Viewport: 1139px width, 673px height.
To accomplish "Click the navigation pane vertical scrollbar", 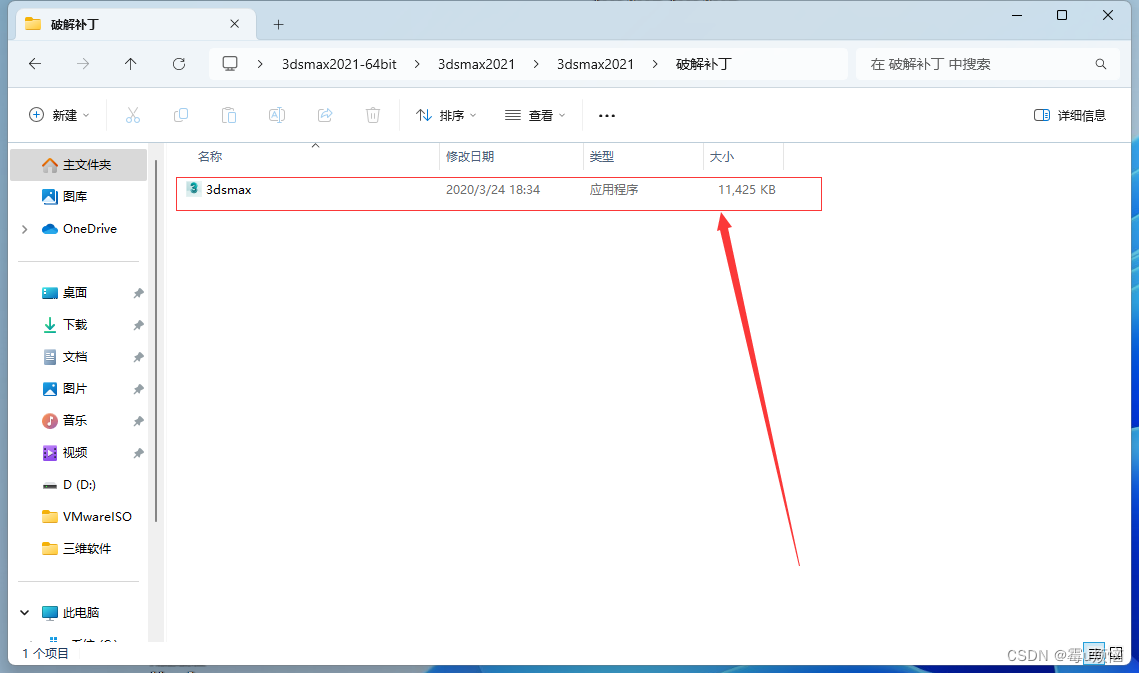I will (156, 340).
